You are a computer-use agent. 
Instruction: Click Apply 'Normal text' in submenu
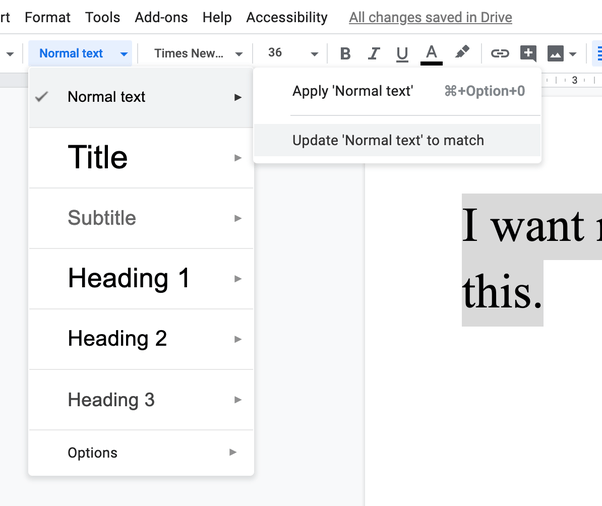pos(397,91)
